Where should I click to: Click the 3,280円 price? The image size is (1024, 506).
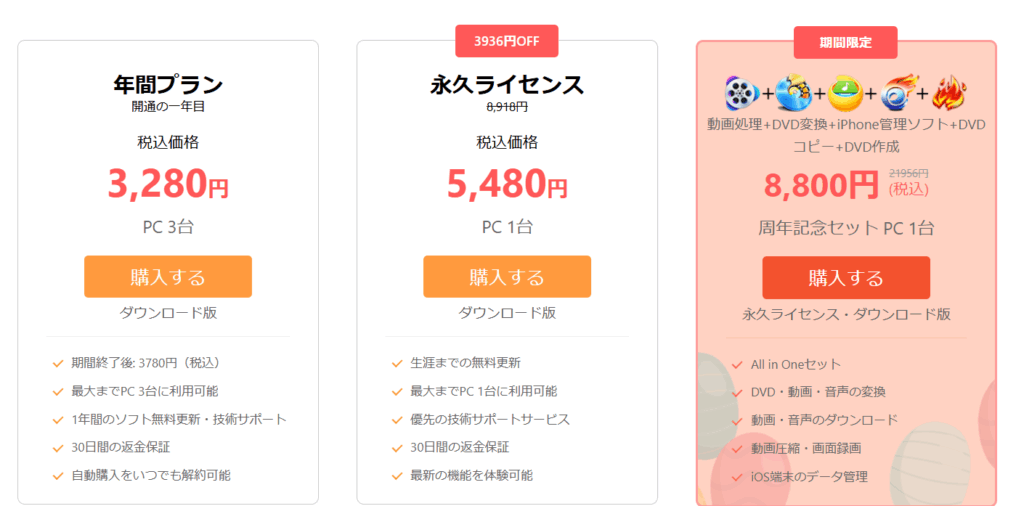168,185
